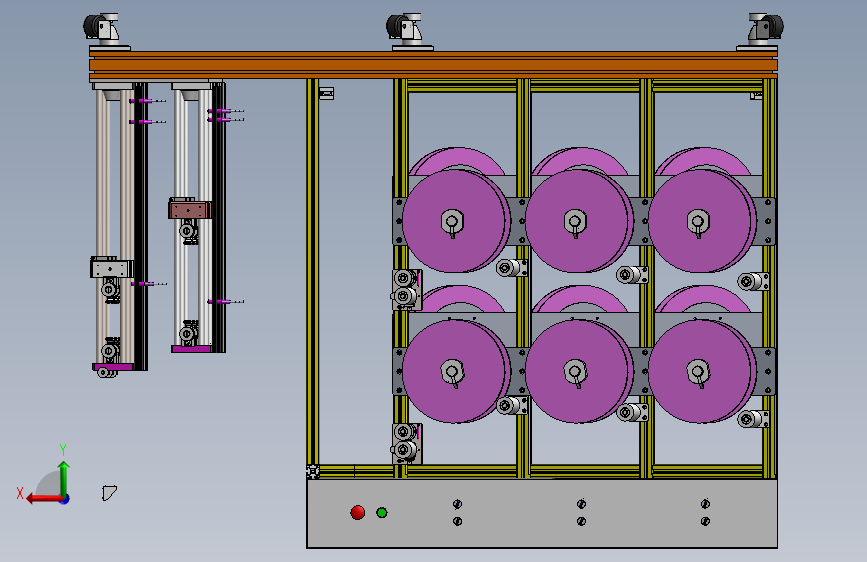Click the X label on the coordinate triad

tap(20, 493)
